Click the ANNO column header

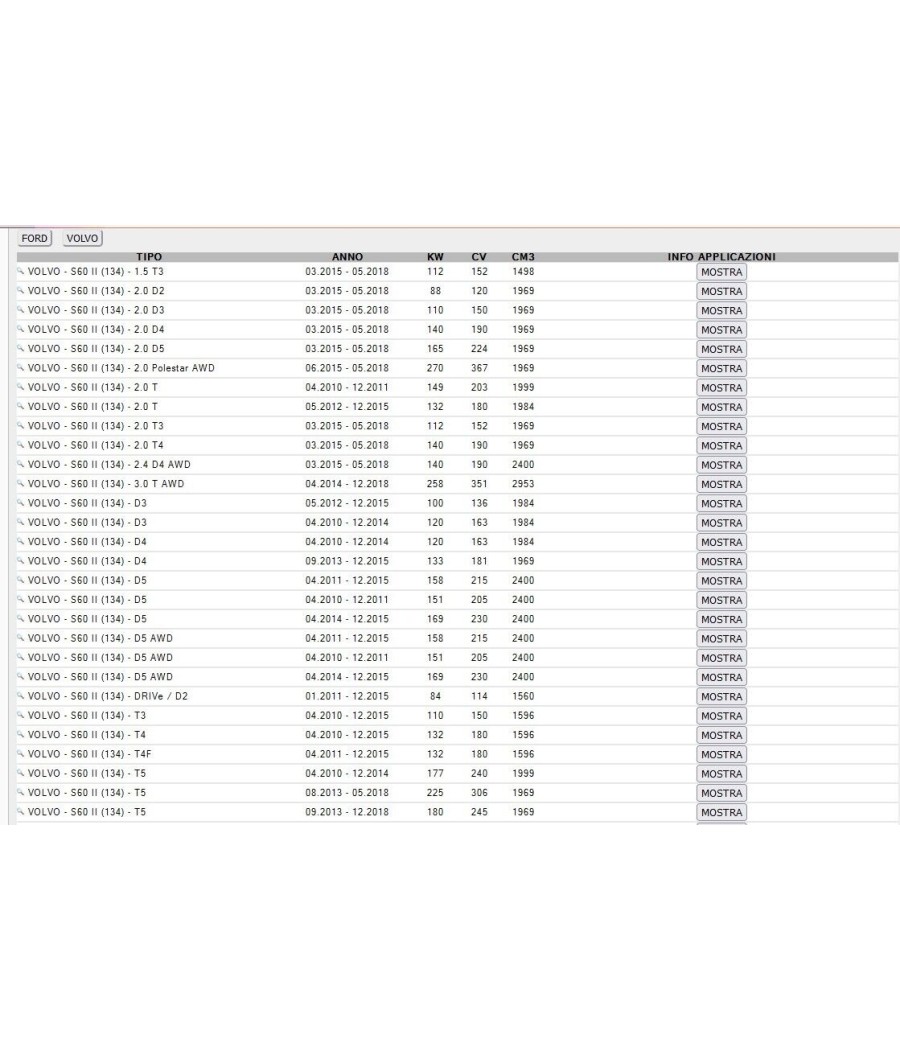[347, 256]
